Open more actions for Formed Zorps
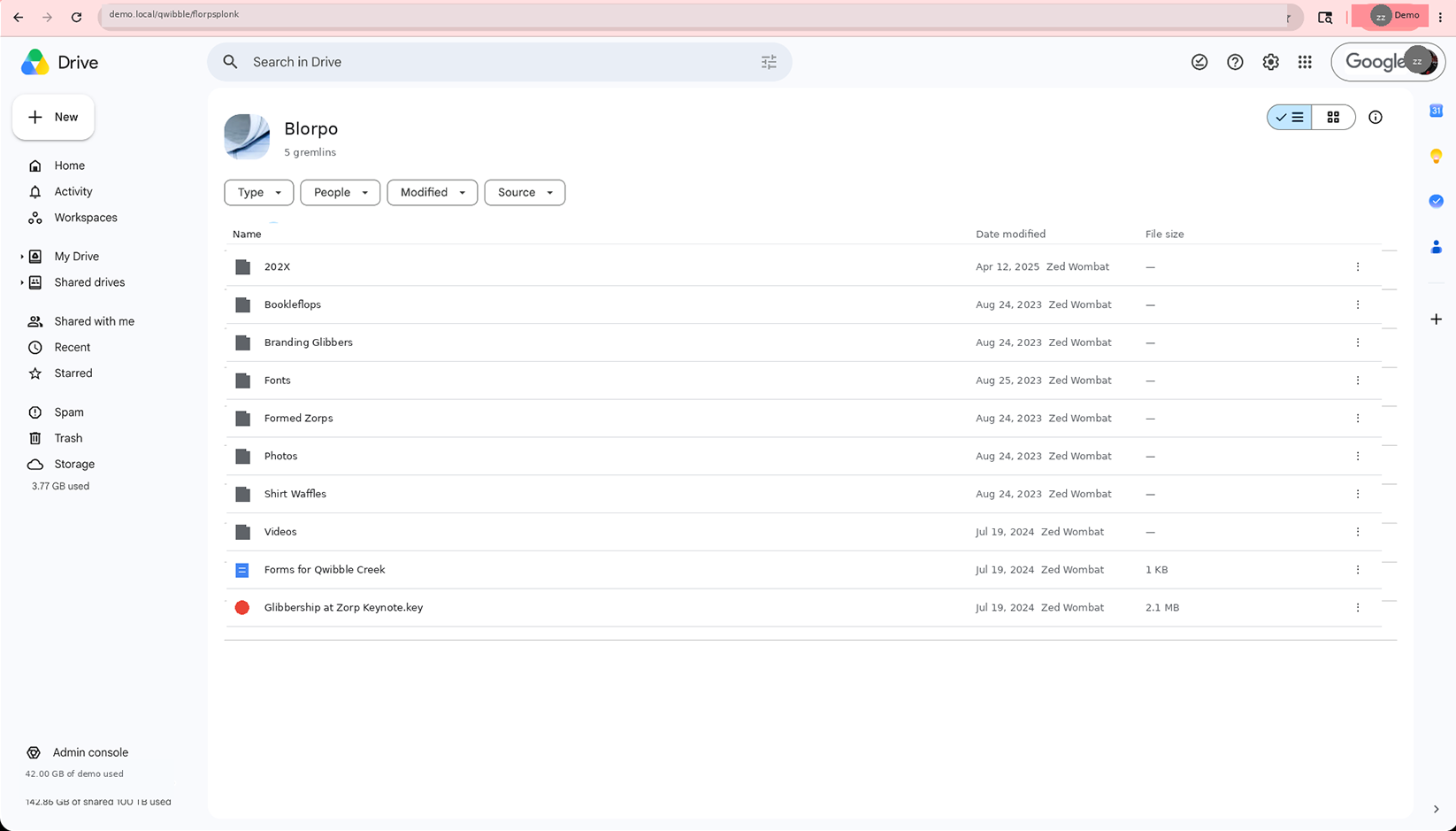 point(1358,418)
